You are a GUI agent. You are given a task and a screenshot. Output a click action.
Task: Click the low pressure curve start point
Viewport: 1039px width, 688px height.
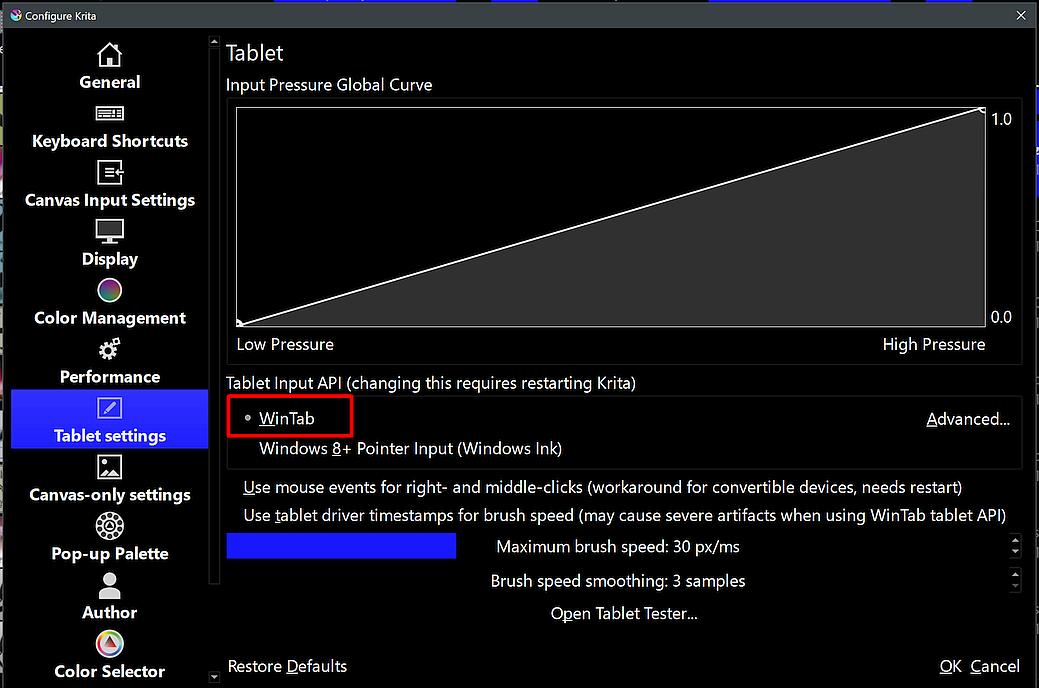pos(240,323)
